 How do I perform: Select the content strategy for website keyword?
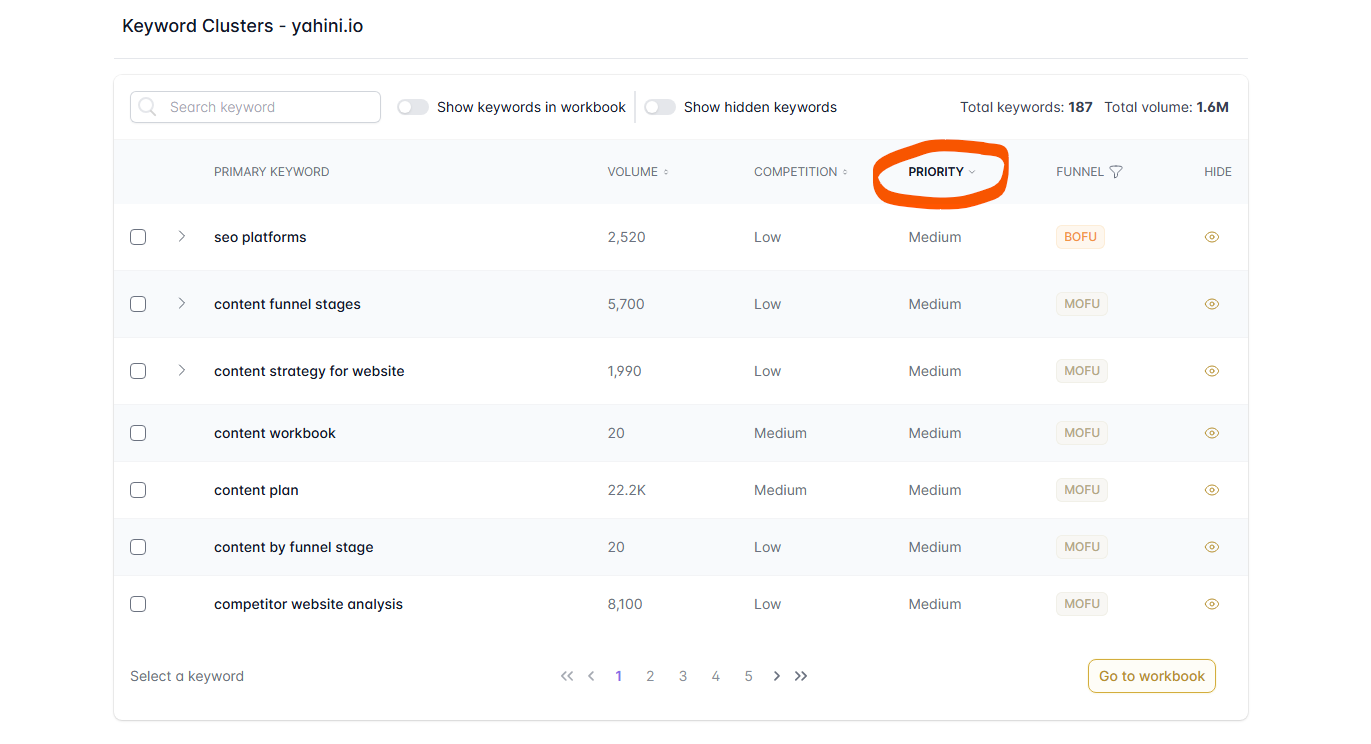click(x=309, y=371)
